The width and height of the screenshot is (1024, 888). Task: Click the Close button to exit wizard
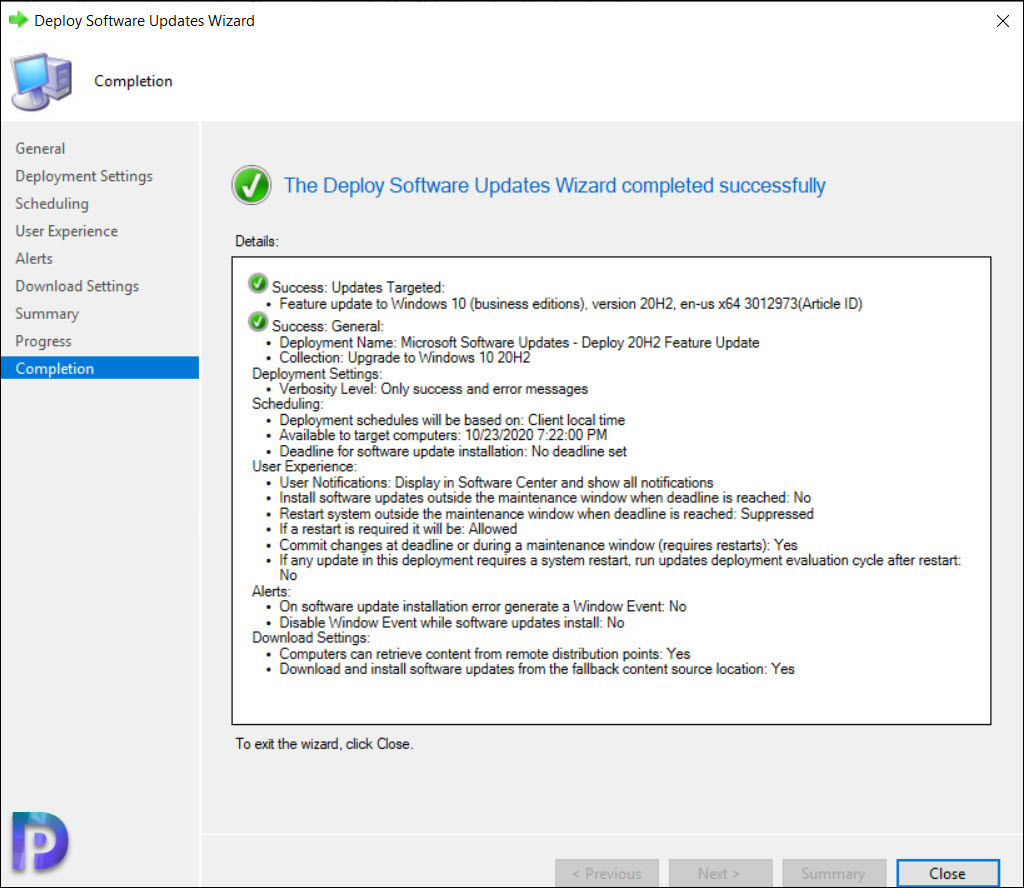pos(948,873)
